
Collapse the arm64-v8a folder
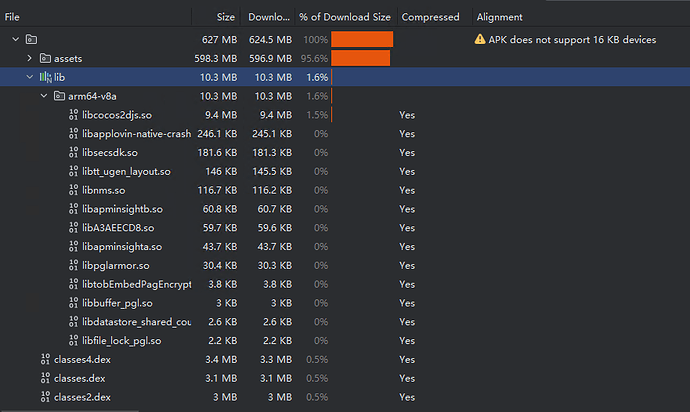pyautogui.click(x=44, y=96)
